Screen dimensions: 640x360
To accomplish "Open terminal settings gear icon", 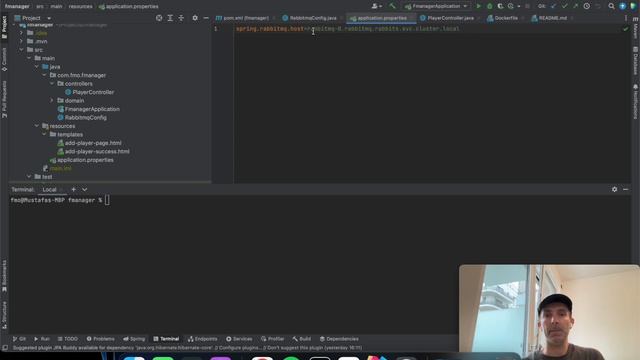I will tap(614, 189).
